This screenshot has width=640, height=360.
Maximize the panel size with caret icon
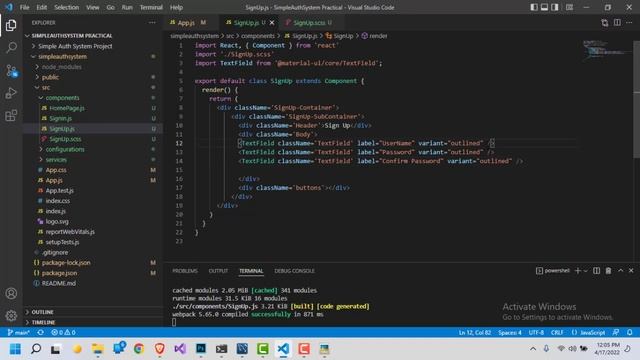[x=620, y=271]
